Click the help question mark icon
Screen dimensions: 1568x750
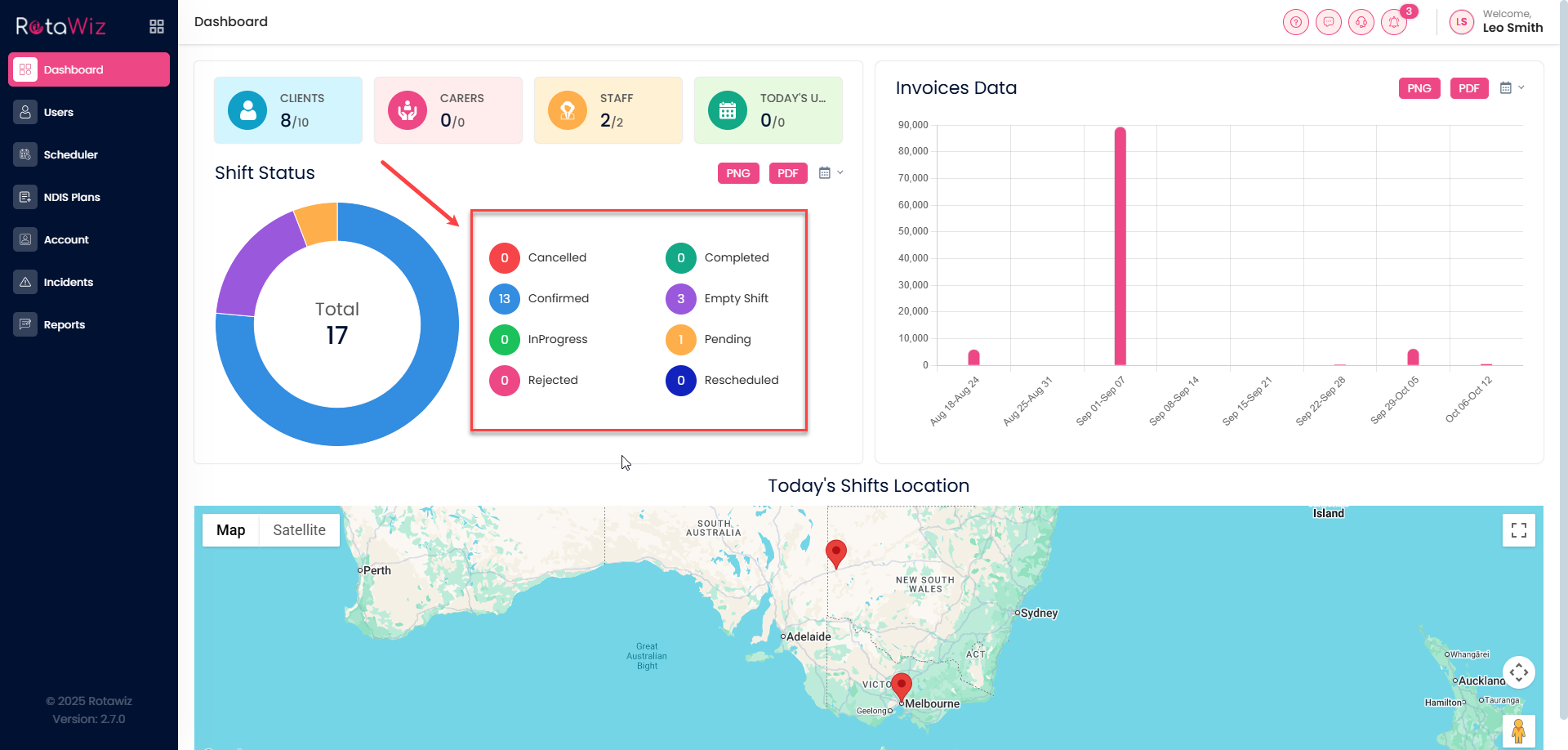[1295, 22]
